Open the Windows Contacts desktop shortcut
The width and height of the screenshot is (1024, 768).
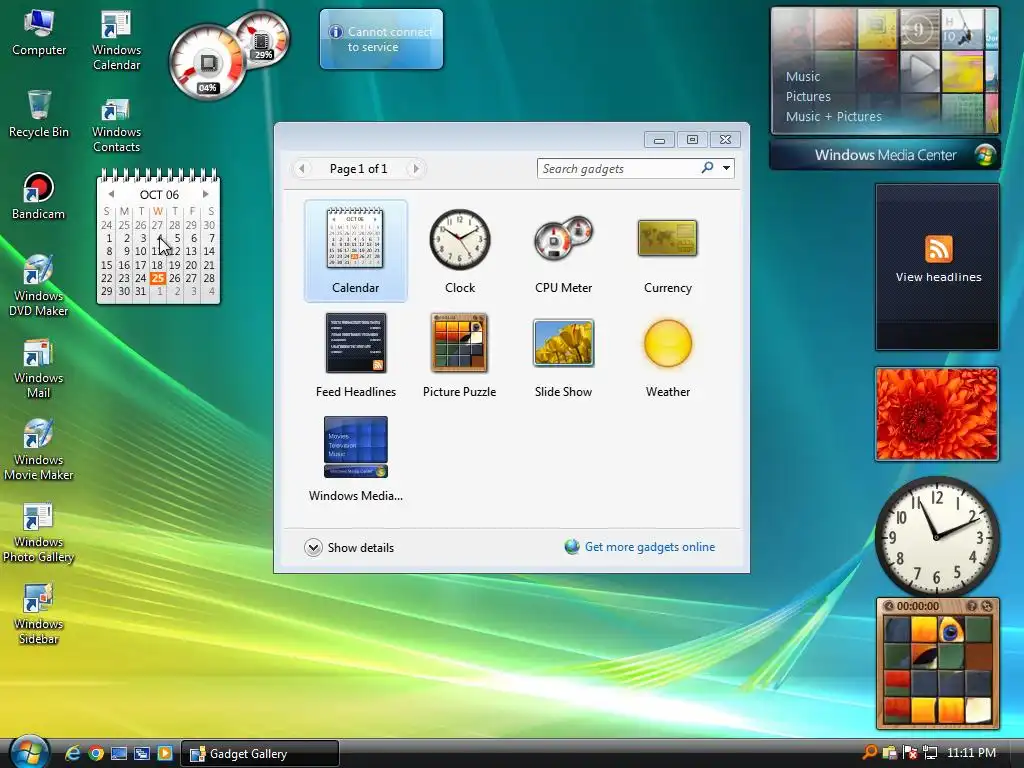pyautogui.click(x=116, y=123)
